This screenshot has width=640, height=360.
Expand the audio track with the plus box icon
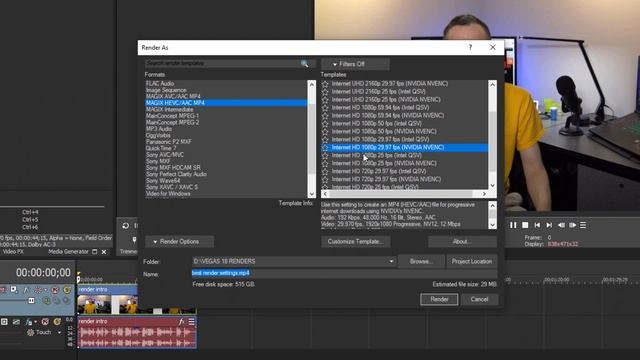point(4,322)
